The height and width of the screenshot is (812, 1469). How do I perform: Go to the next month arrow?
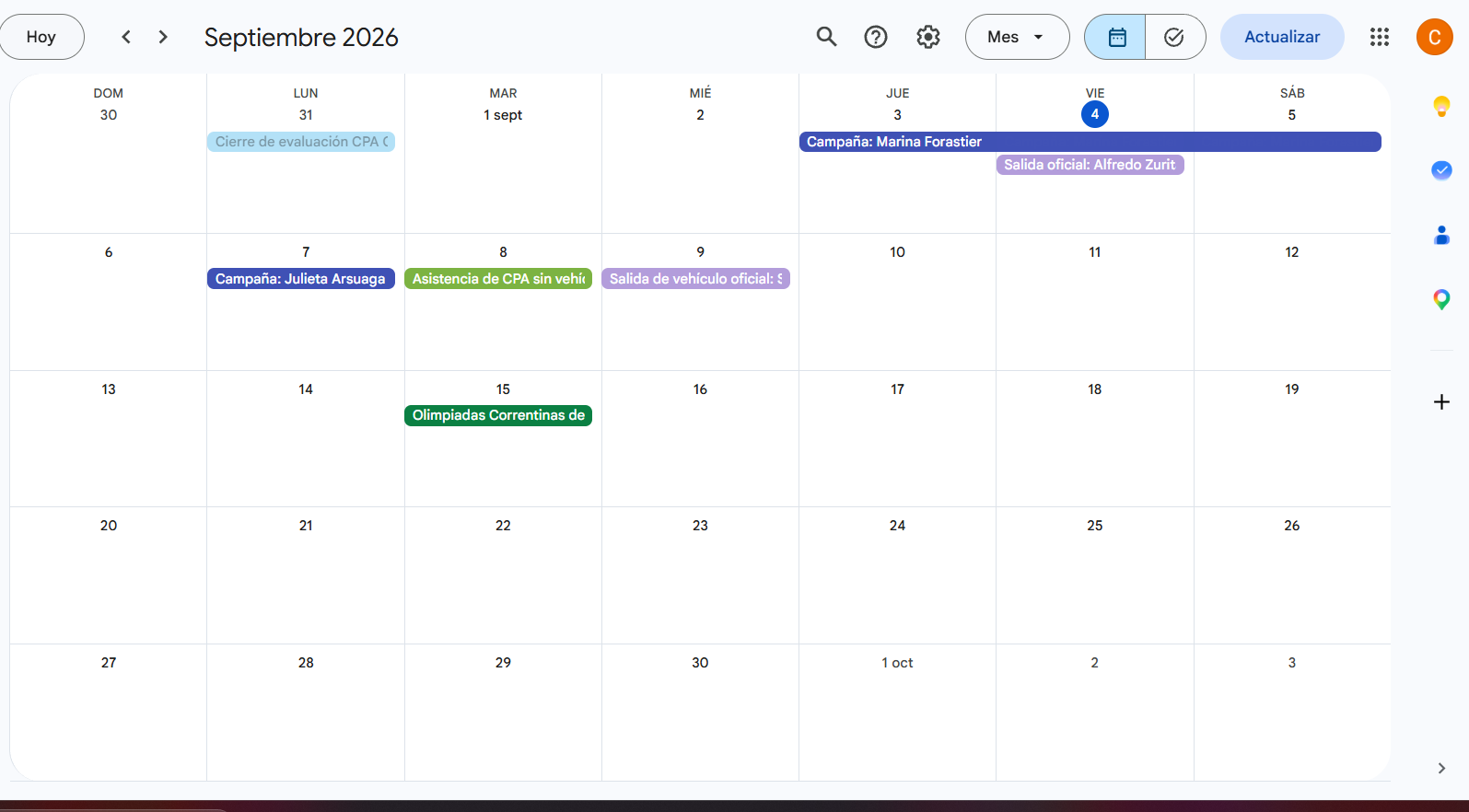(163, 37)
